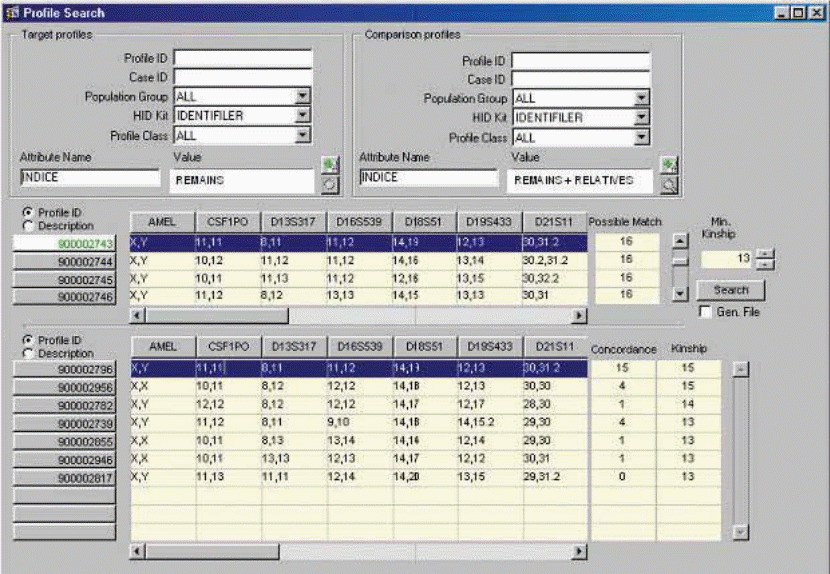Enable the Gen. File checkbox

click(706, 312)
